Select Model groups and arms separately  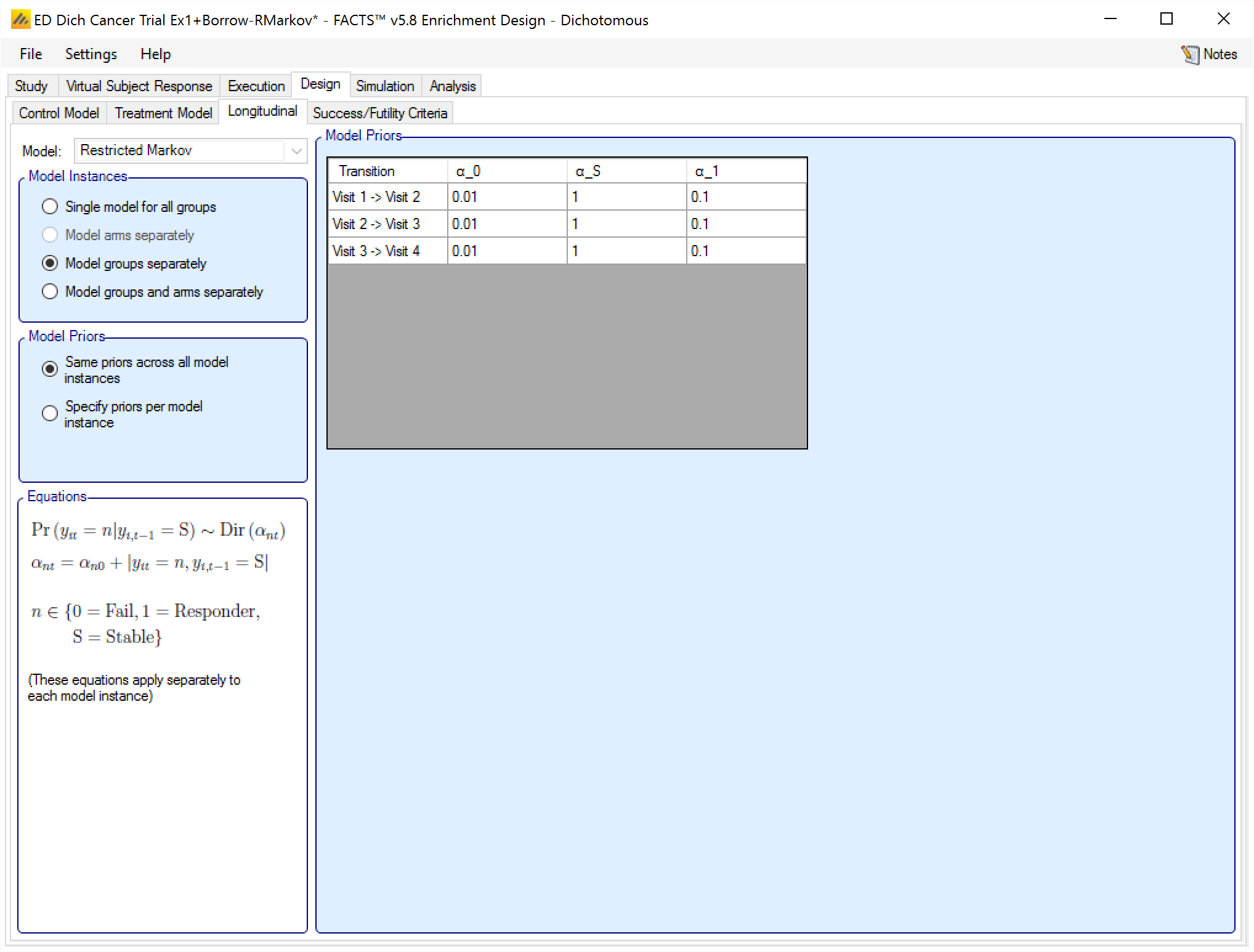click(51, 292)
